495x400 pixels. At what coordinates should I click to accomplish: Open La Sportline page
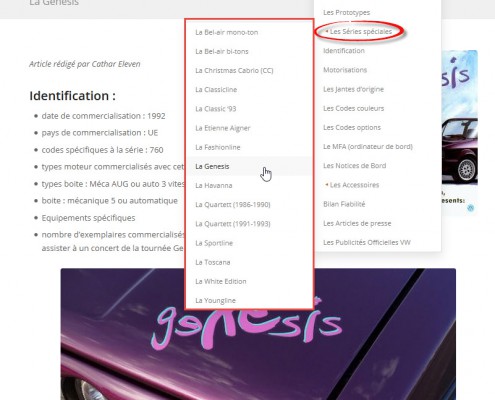[214, 243]
